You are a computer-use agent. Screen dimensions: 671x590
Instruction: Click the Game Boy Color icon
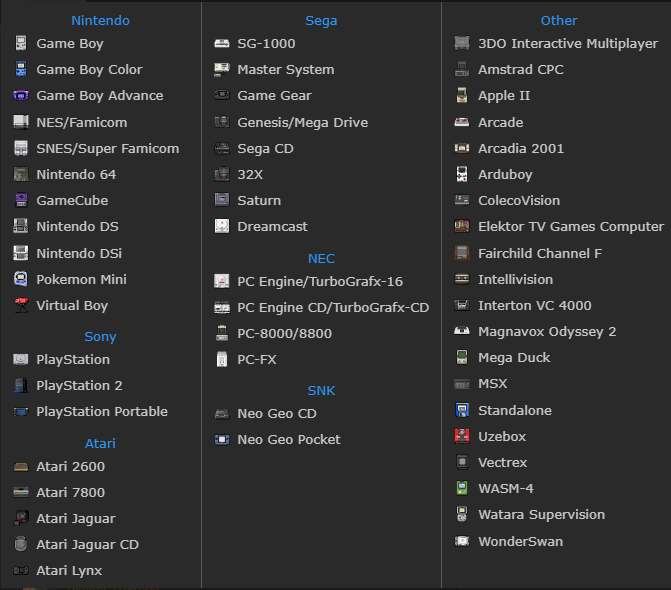click(21, 69)
